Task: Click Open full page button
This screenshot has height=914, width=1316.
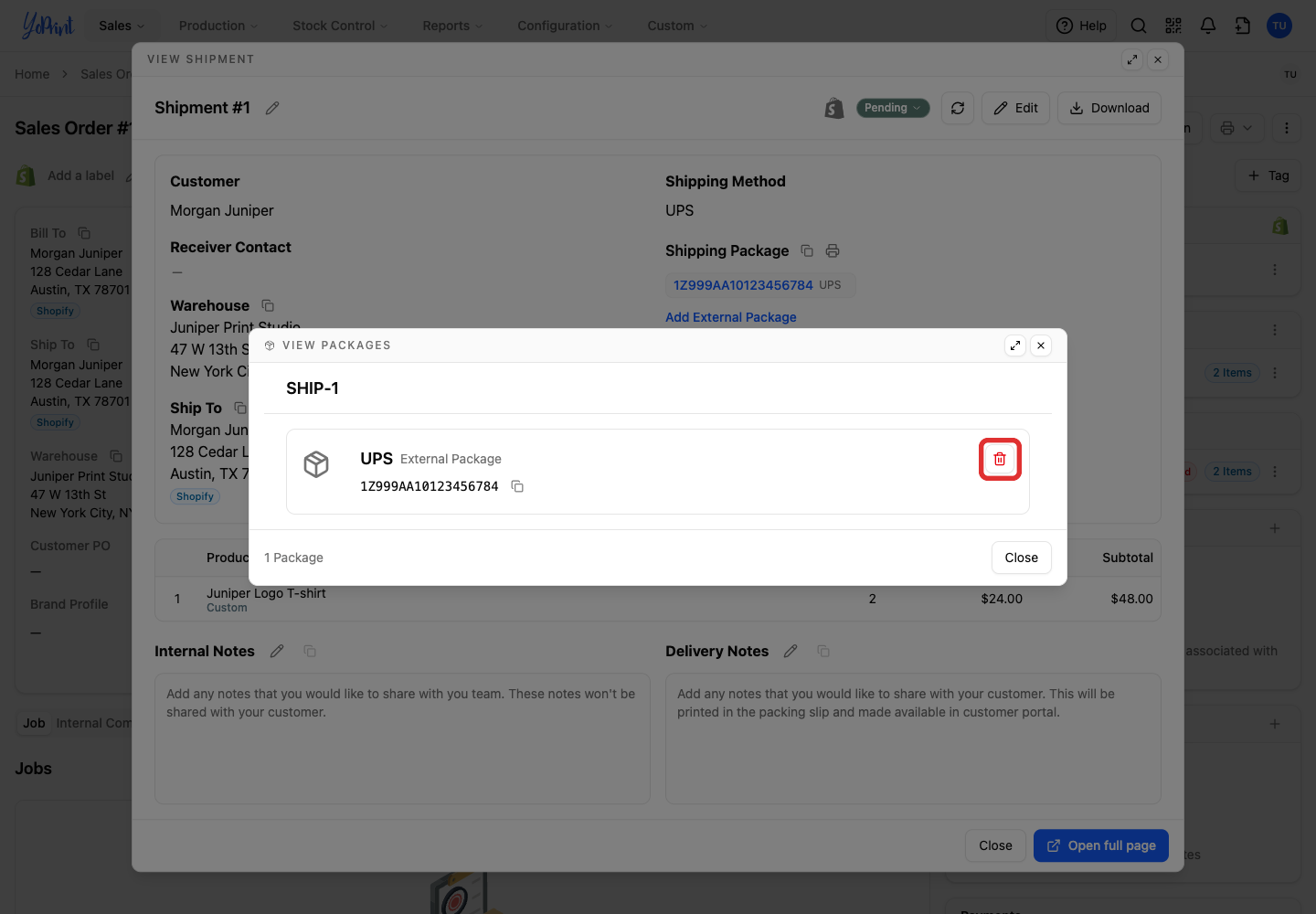Action: pos(1101,845)
